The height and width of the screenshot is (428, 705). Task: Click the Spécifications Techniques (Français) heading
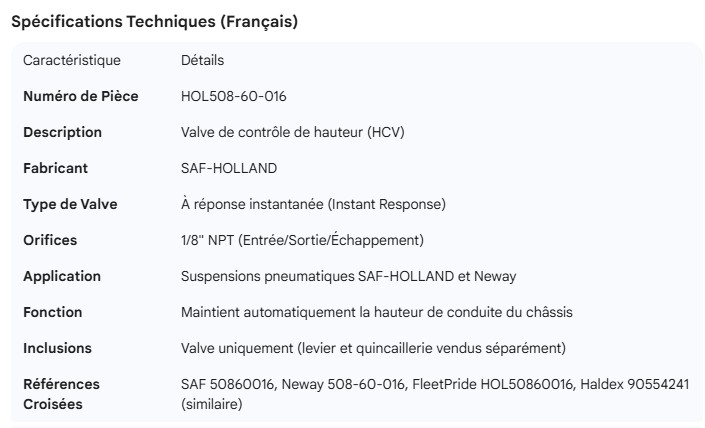[x=154, y=22]
